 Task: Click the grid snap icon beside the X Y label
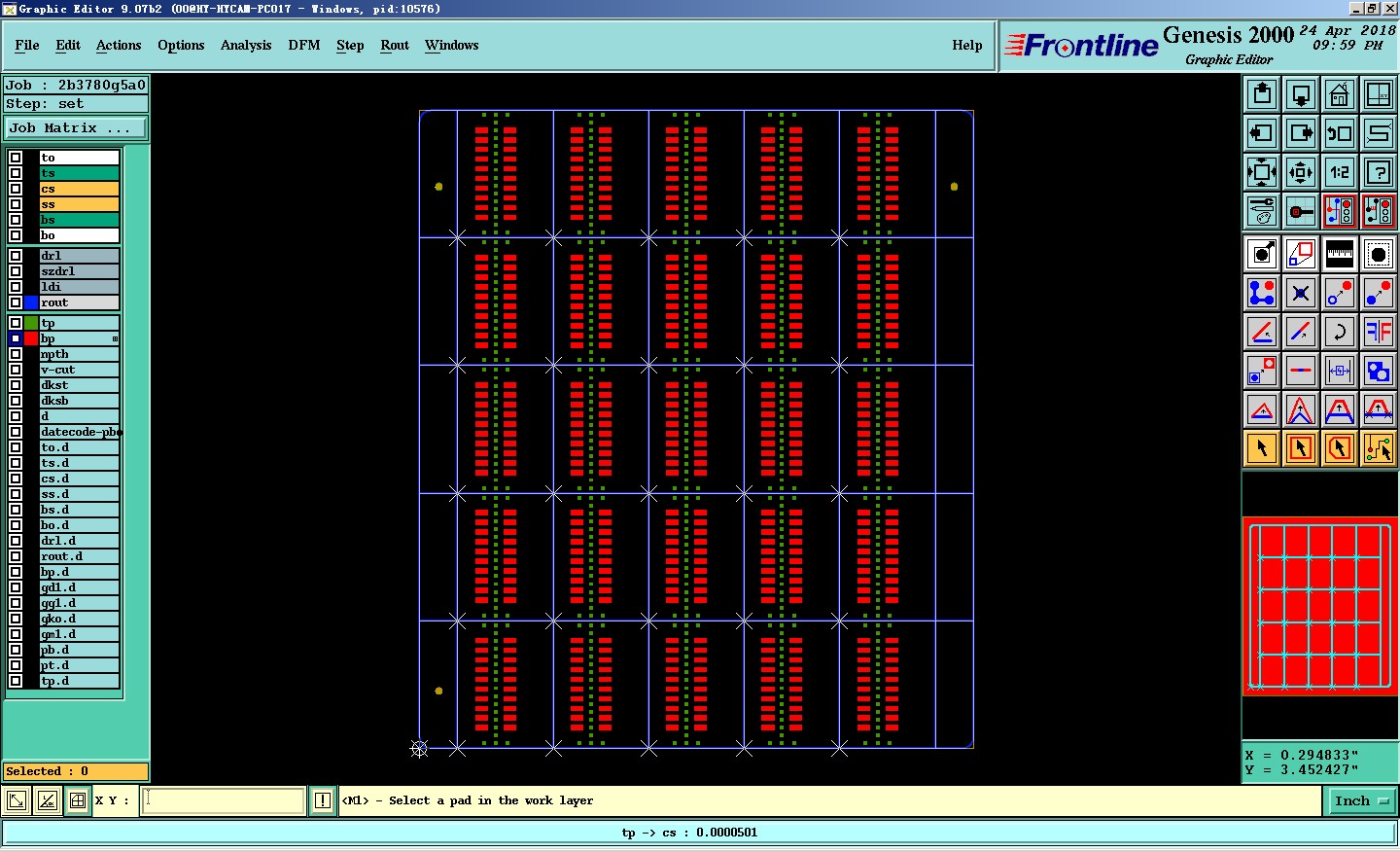pos(78,800)
